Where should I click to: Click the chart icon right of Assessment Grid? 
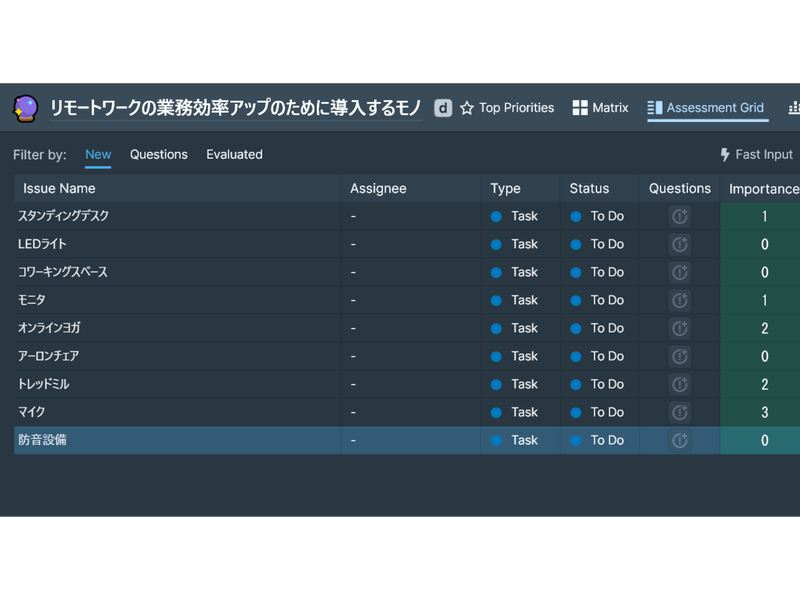point(794,108)
